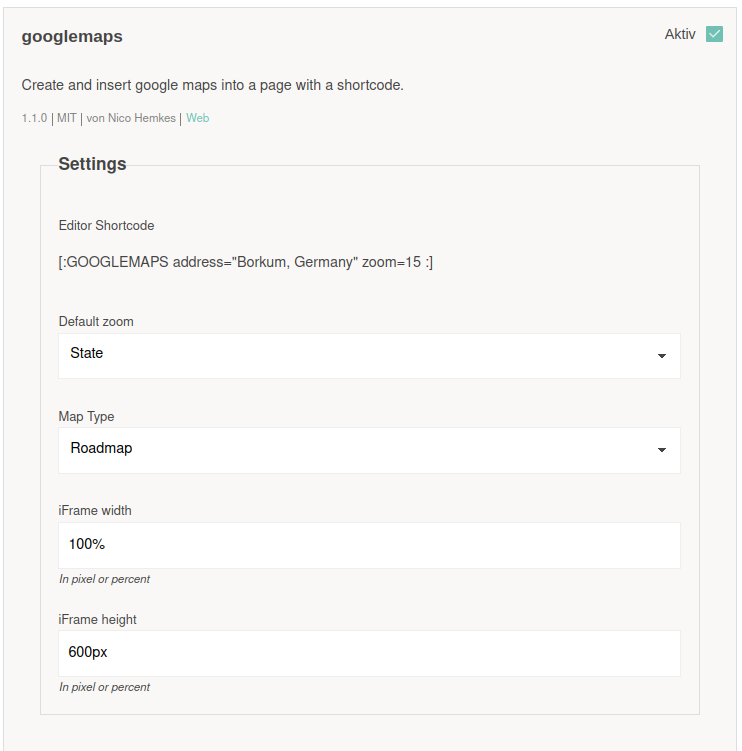Focus the iFrame height input field
Image resolution: width=742 pixels, height=751 pixels.
[x=369, y=653]
